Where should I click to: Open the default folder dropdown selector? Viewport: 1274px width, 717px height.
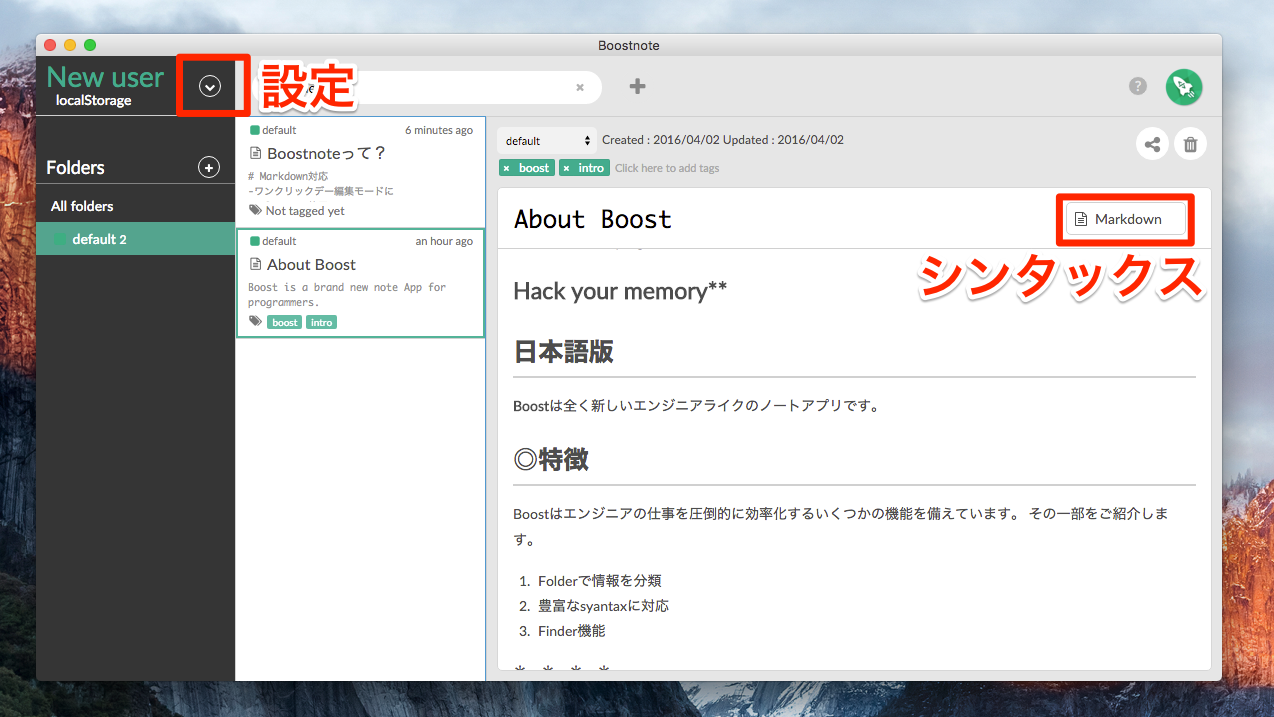(x=546, y=141)
